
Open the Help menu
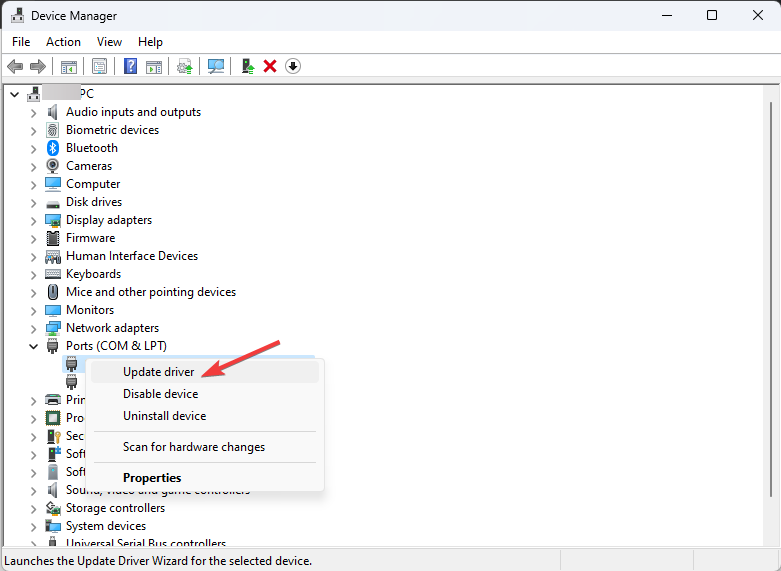coord(150,42)
